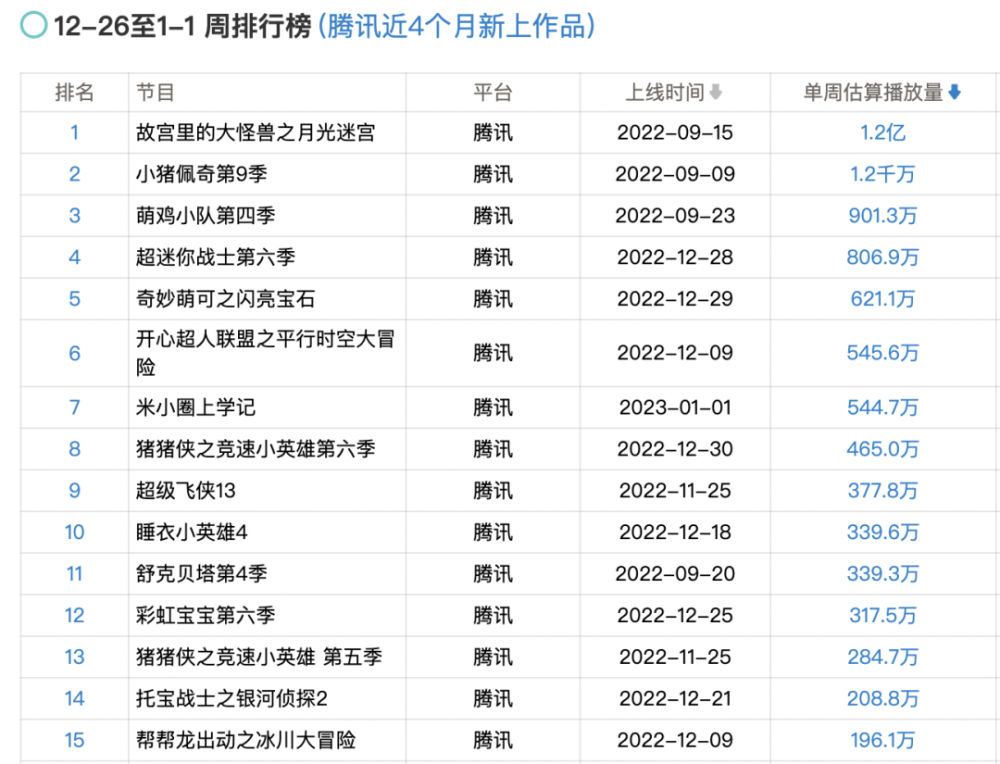Select 帮帮龙出动之冰川大冒险 program
Viewport: 1000px width, 764px height.
click(246, 740)
